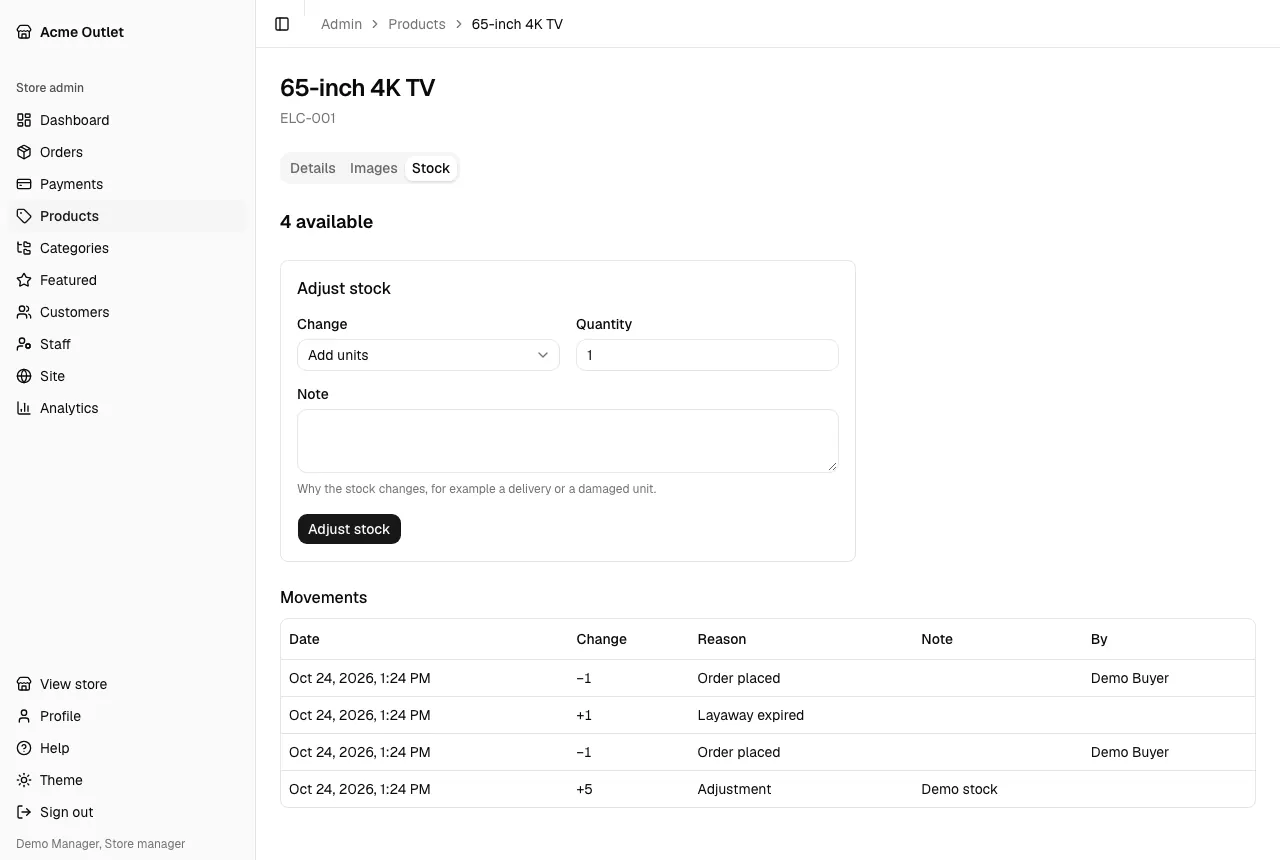Open the Orders page label in sidebar

click(61, 152)
